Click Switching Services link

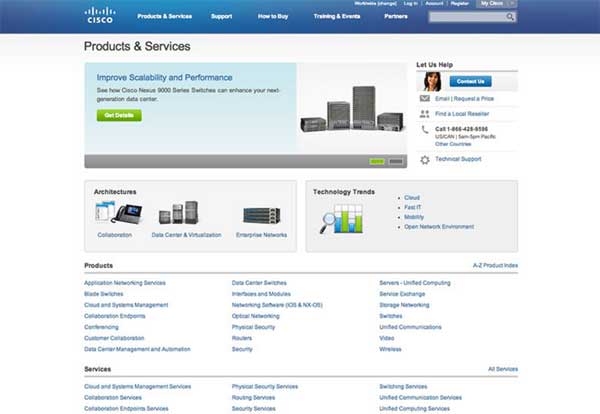[x=403, y=387]
